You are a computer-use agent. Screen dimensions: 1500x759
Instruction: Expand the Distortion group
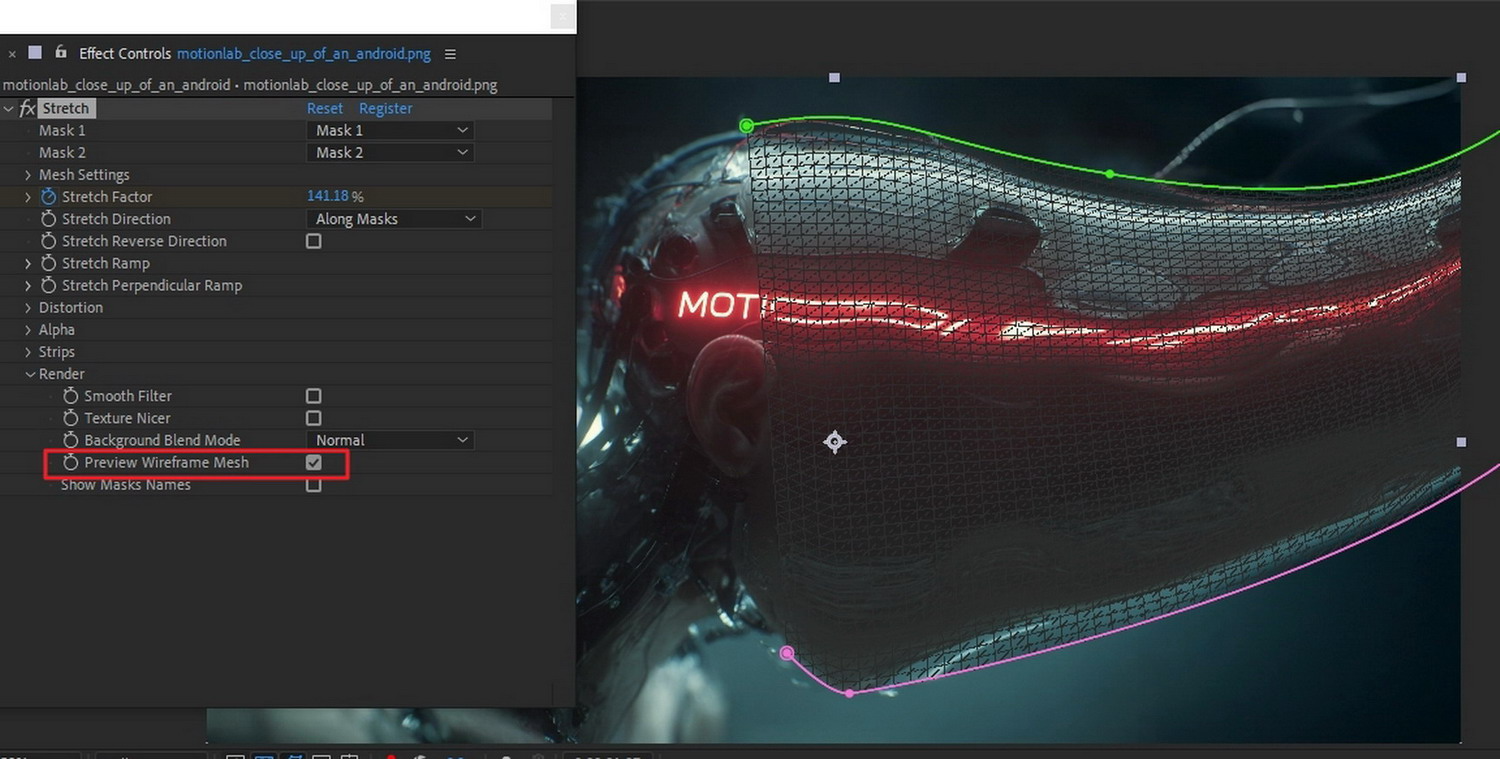pyautogui.click(x=28, y=307)
